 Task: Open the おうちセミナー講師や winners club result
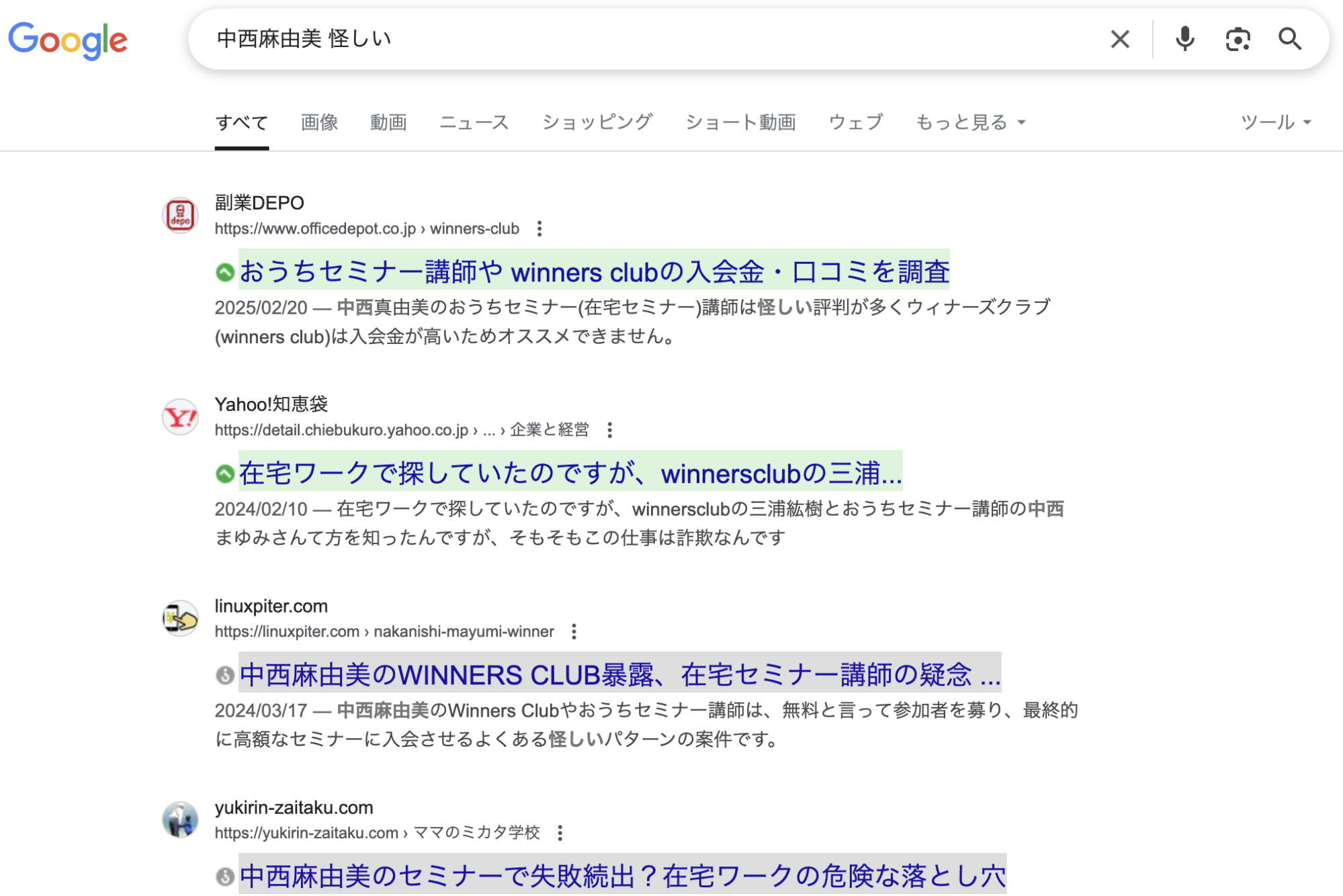tap(594, 271)
